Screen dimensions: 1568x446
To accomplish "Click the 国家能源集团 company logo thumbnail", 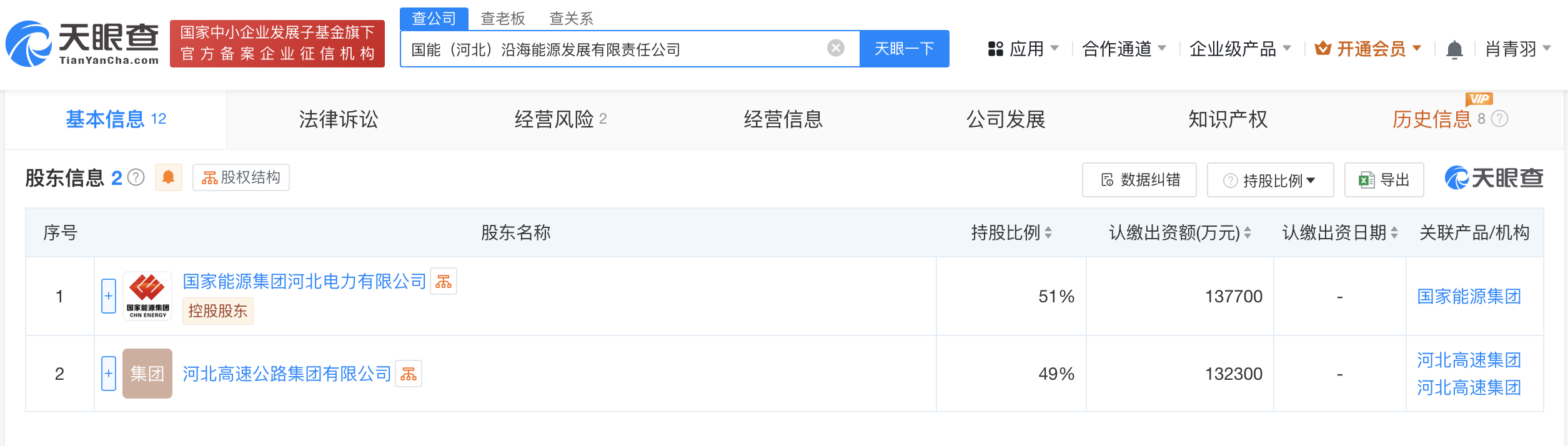I will click(x=147, y=296).
